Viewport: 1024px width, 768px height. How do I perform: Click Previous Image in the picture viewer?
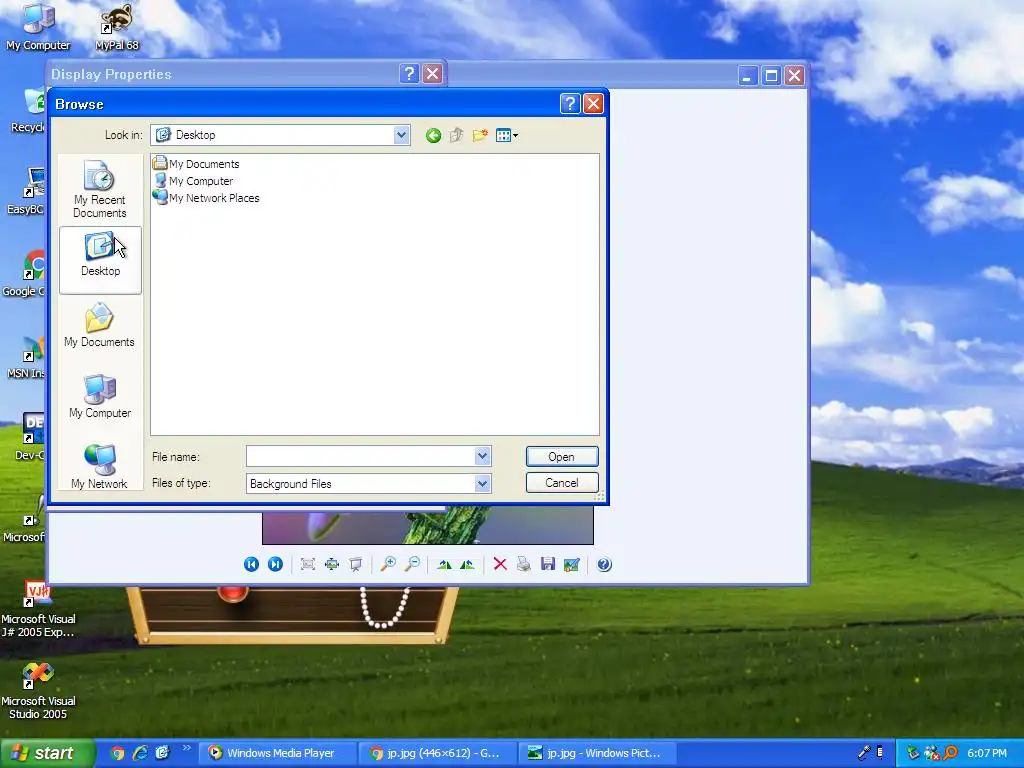pos(251,564)
